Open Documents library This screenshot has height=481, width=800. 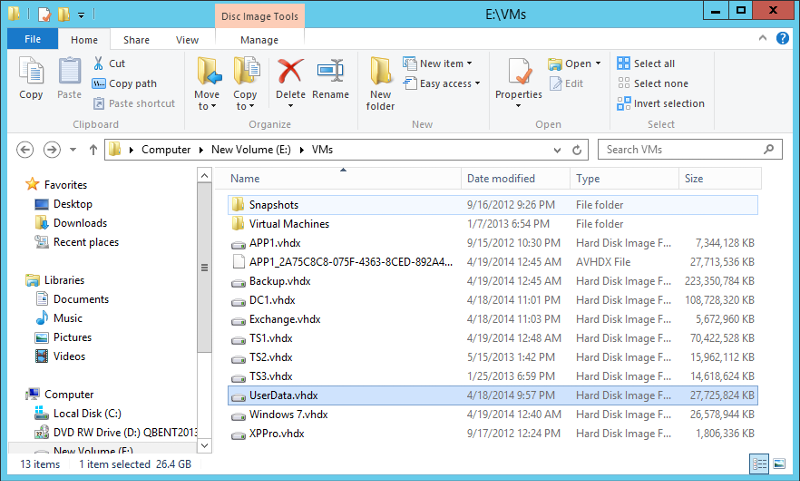[x=72, y=299]
